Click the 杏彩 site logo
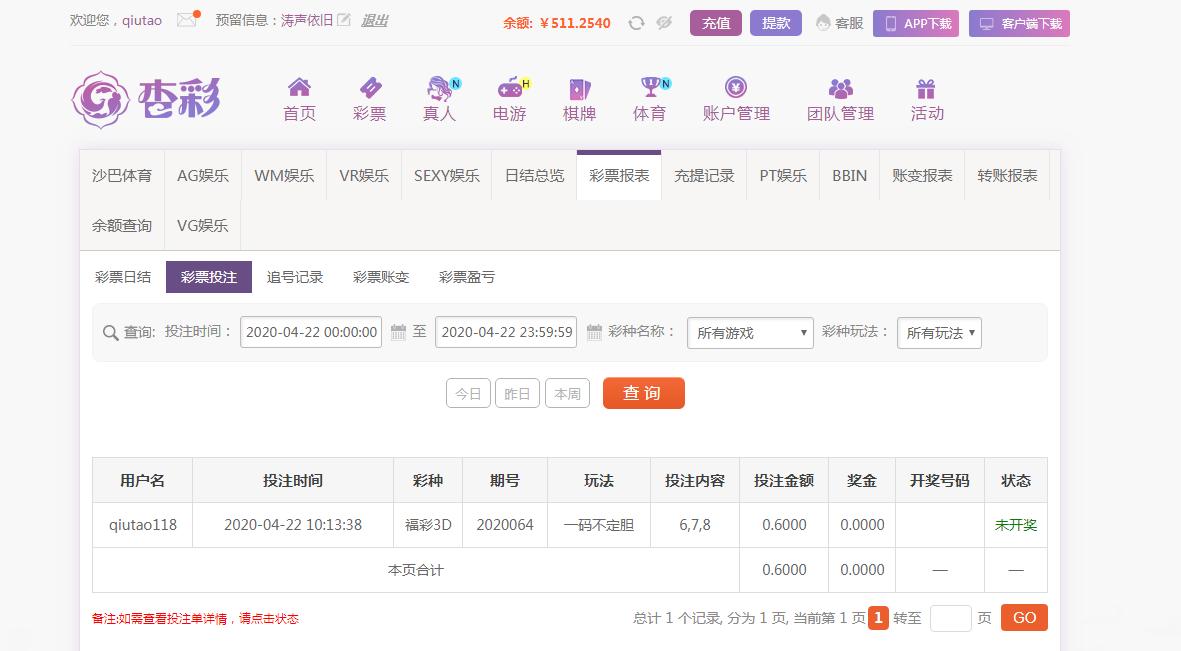The height and width of the screenshot is (651, 1181). click(x=146, y=99)
